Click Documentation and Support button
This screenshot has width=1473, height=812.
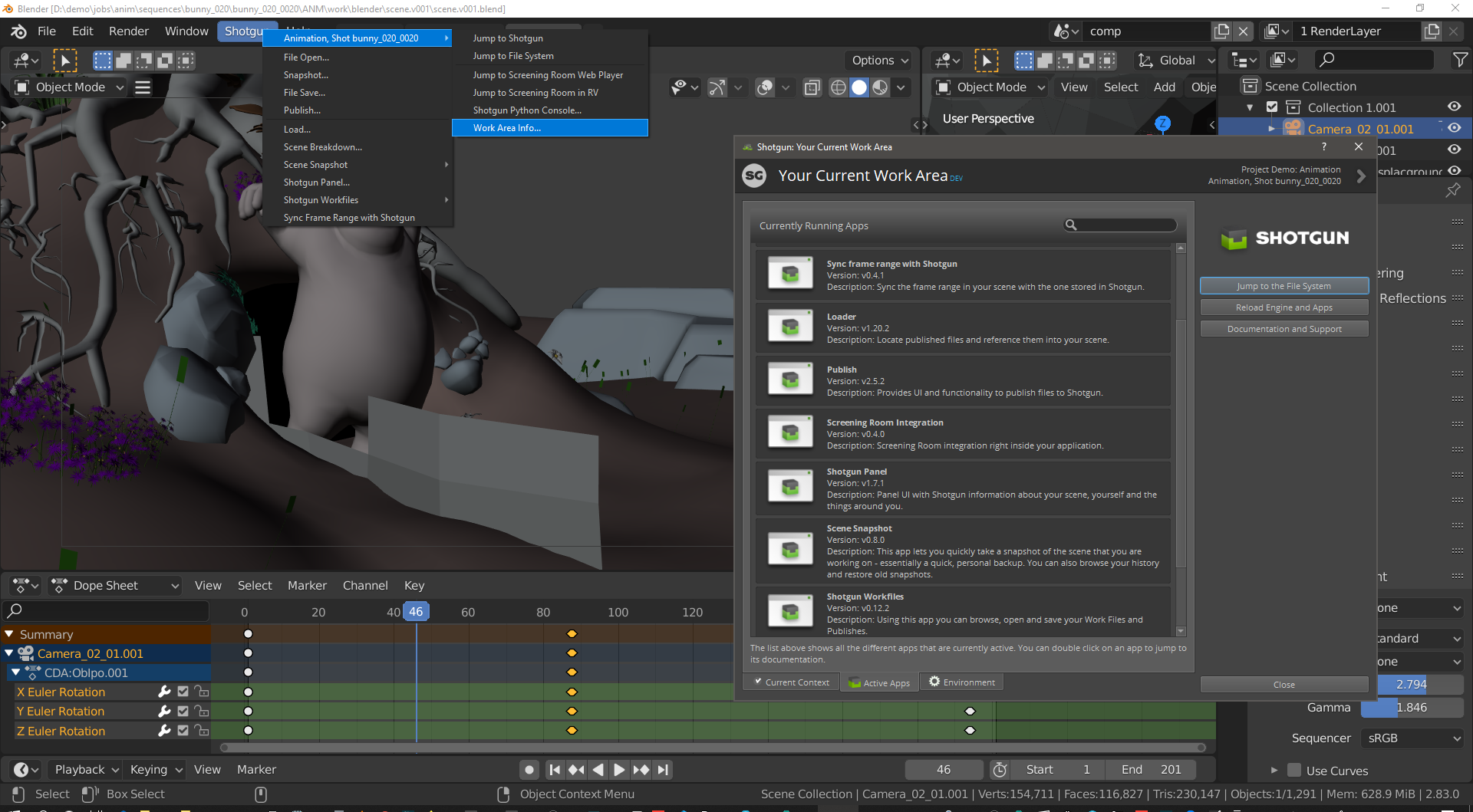coord(1284,329)
